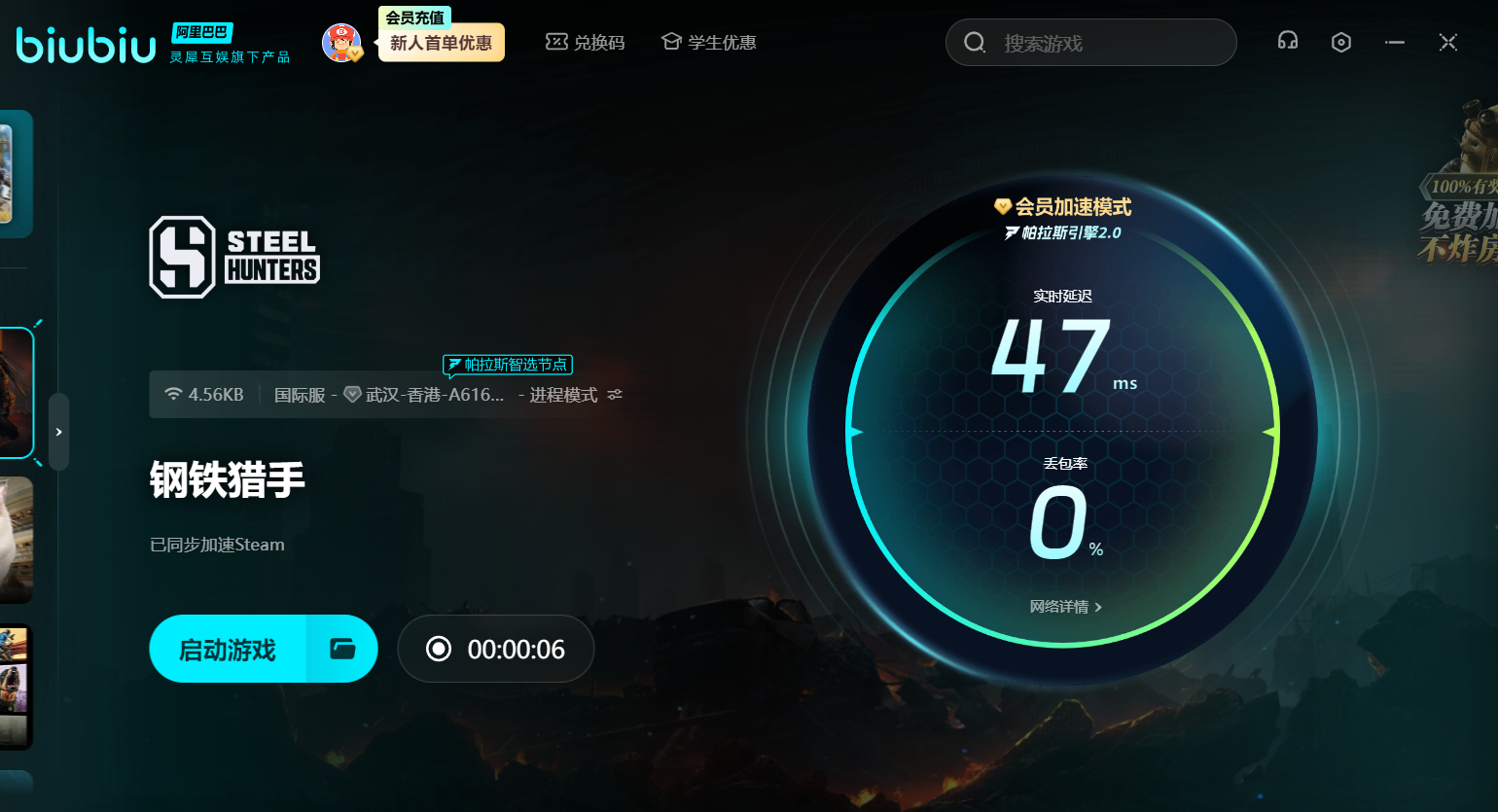Viewport: 1498px width, 812px height.
Task: Click the 会员加速模式 label
Action: click(x=1063, y=207)
